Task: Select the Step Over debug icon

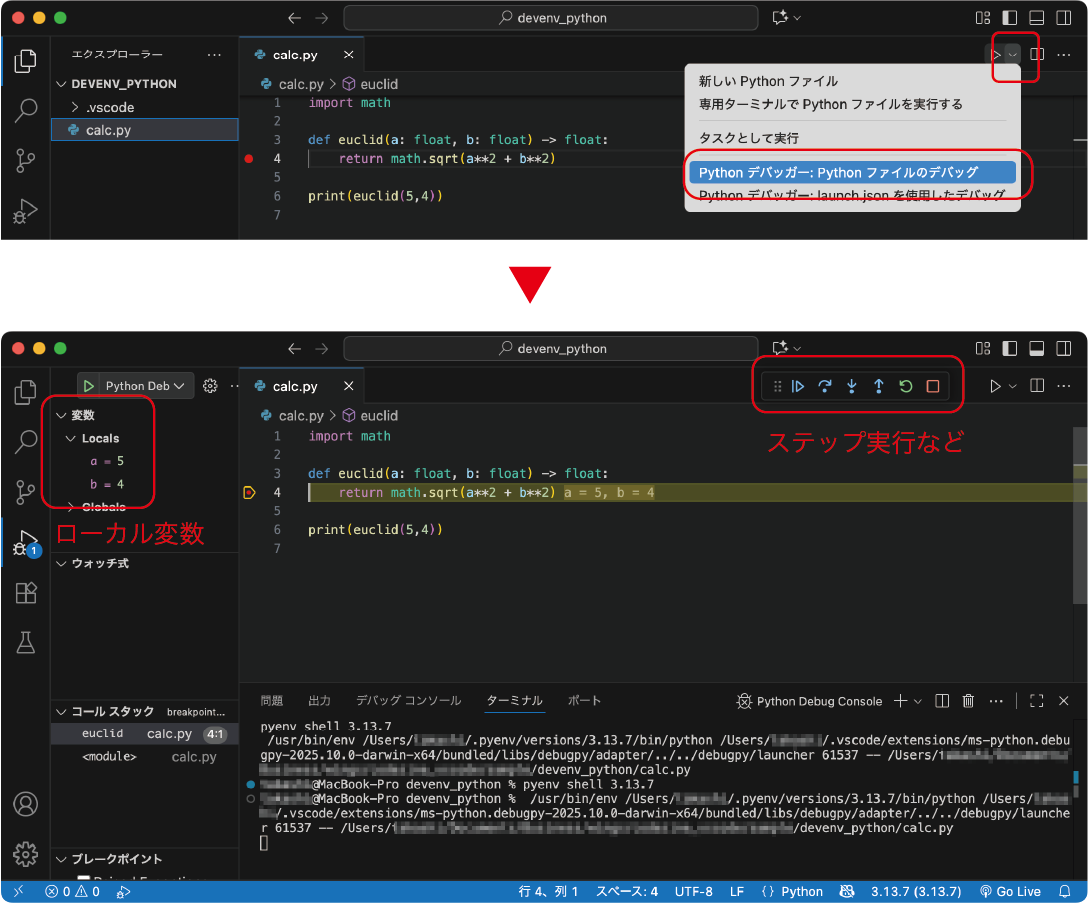Action: click(x=824, y=386)
